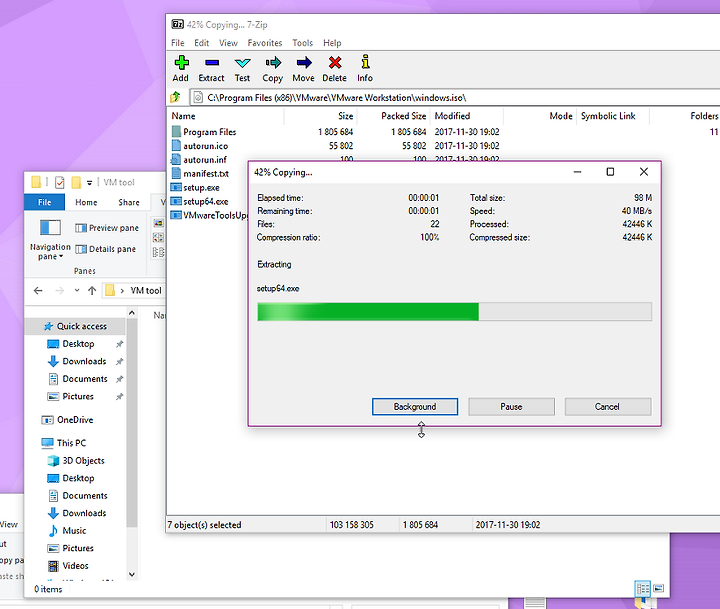
Task: Click the Explorer Up arrow
Action: click(92, 290)
